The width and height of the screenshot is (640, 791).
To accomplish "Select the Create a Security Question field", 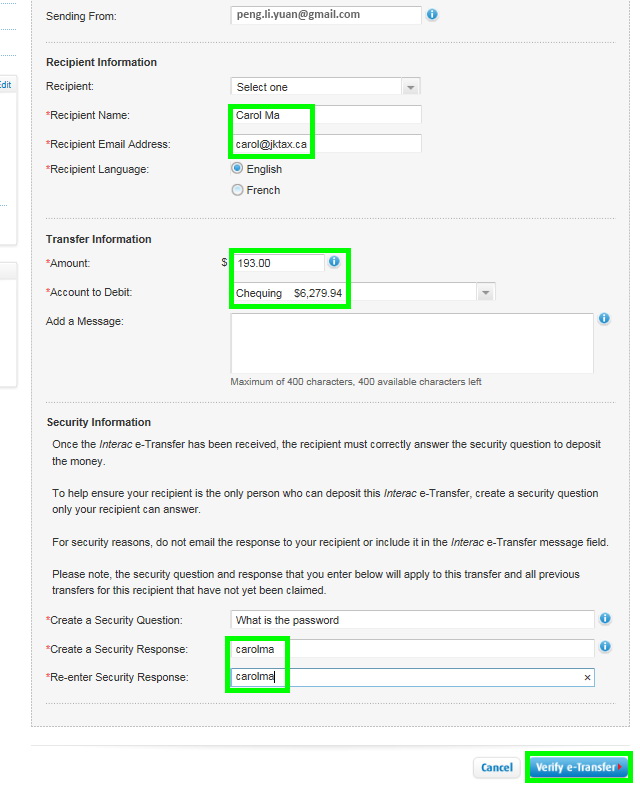I will coord(411,620).
